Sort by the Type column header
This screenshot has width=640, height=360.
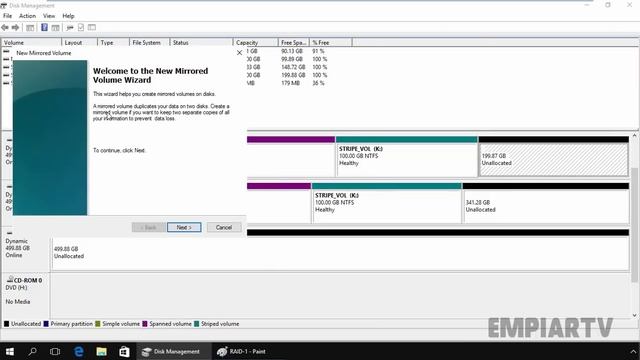coord(113,42)
